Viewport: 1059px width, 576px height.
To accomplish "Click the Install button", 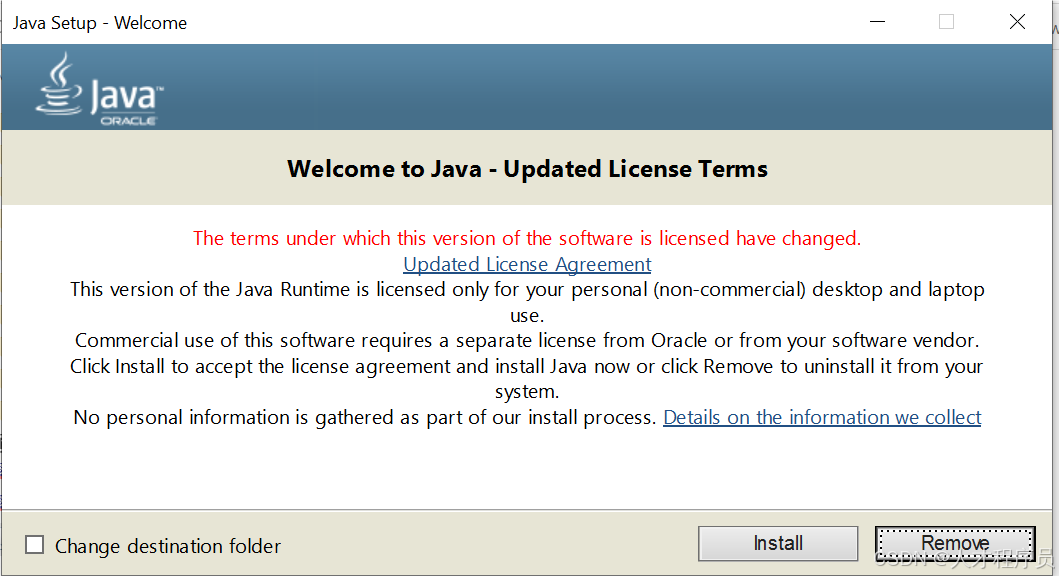I will coord(778,544).
